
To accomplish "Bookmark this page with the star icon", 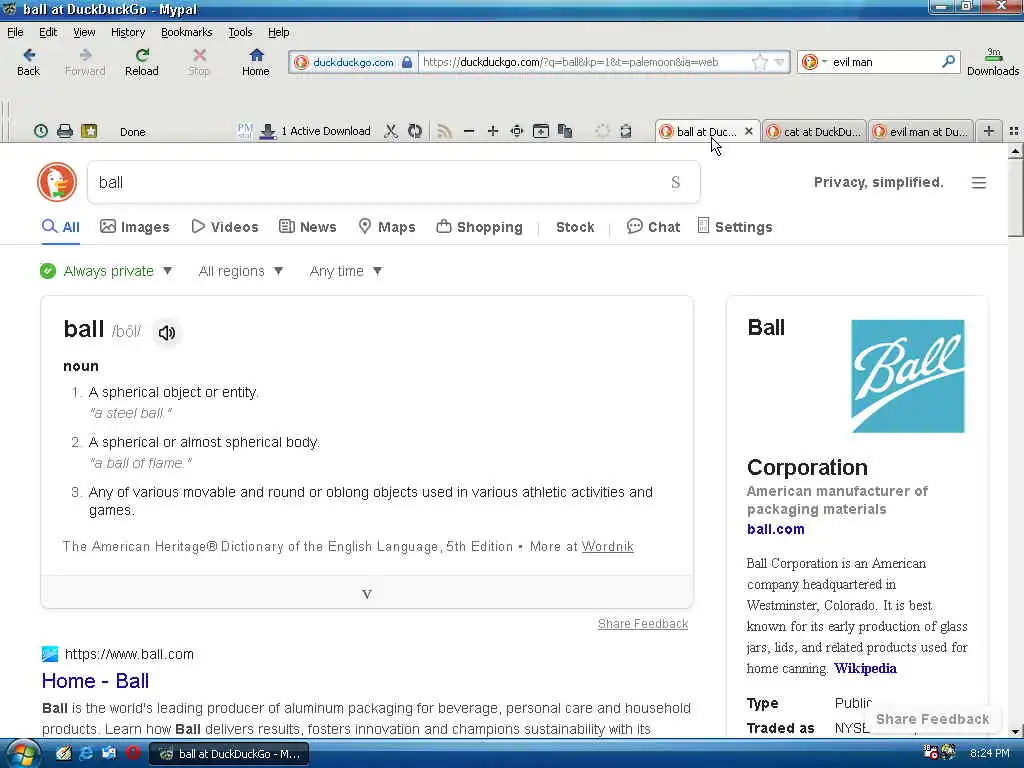I will point(760,62).
